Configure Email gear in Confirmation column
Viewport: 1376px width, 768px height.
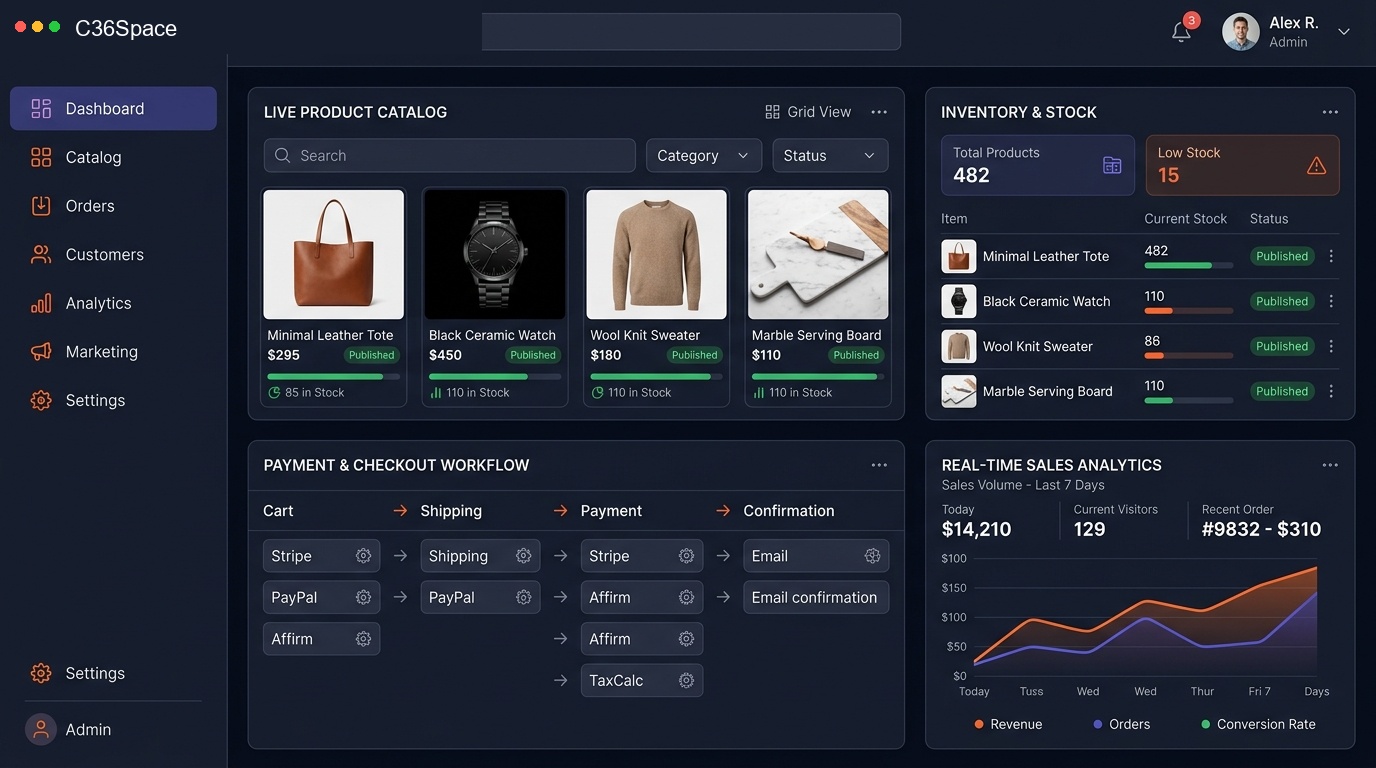pos(872,556)
